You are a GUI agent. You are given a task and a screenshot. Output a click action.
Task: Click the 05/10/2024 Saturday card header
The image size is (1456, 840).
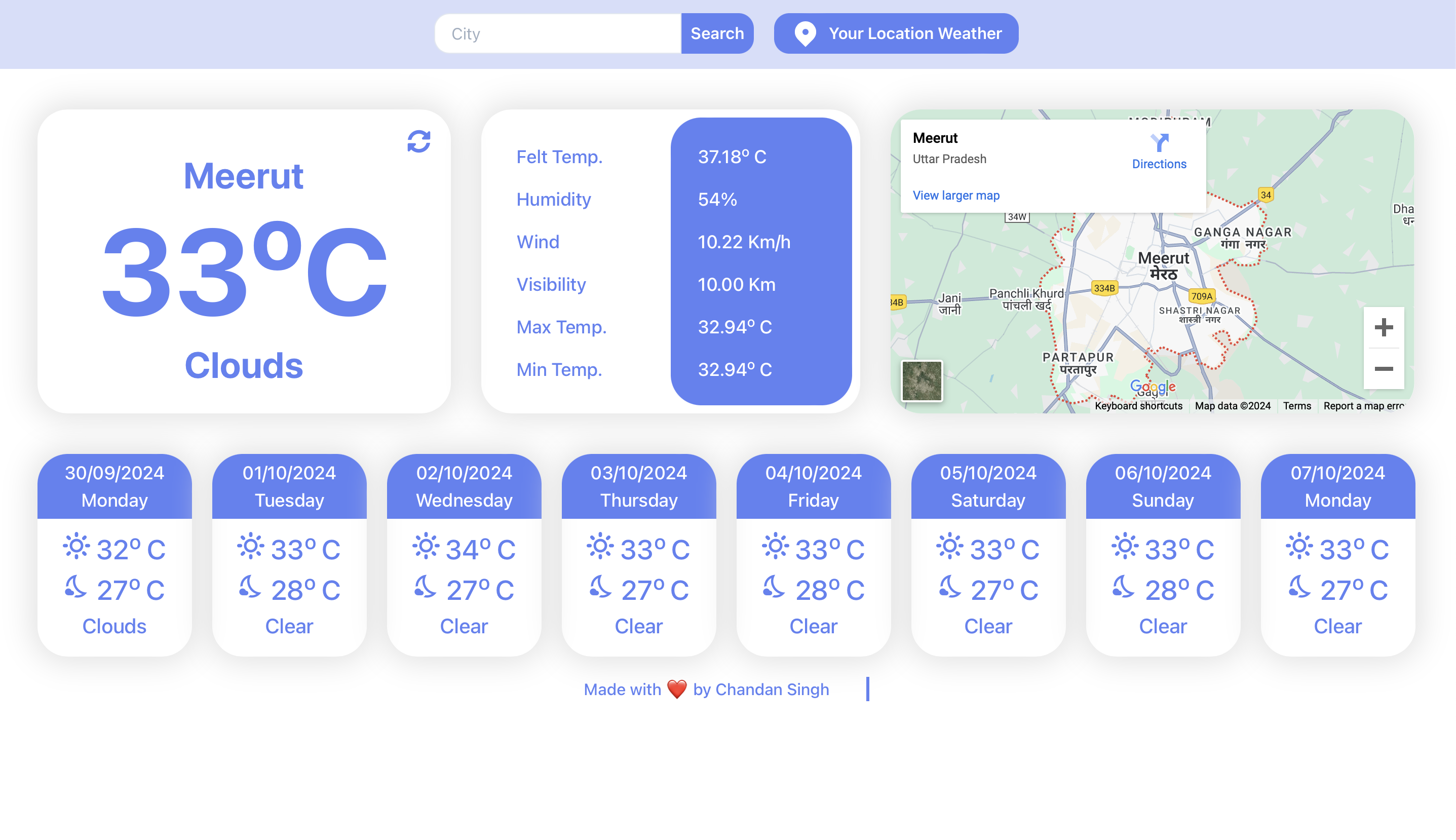point(988,486)
